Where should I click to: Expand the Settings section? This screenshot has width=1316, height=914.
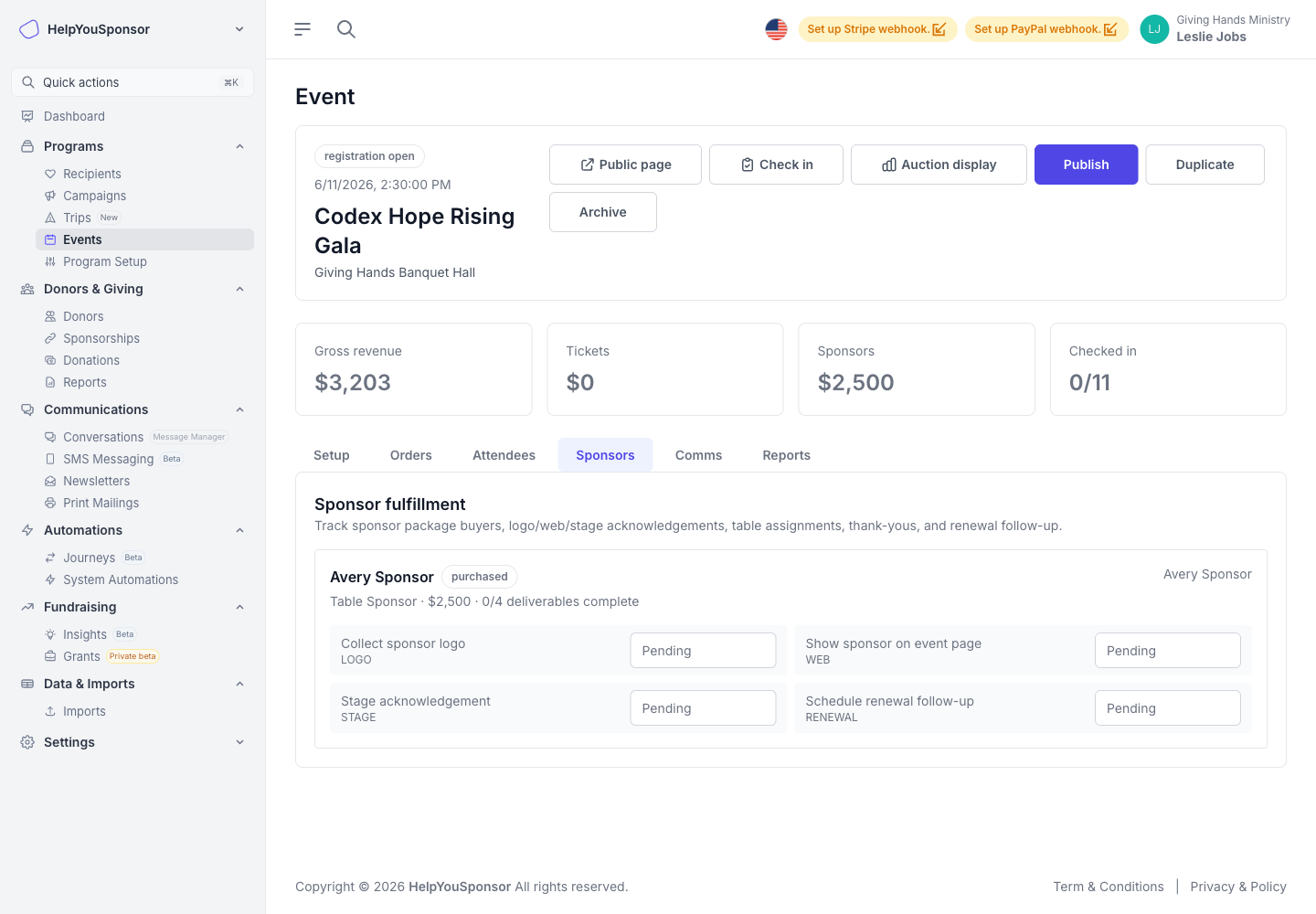(x=239, y=742)
